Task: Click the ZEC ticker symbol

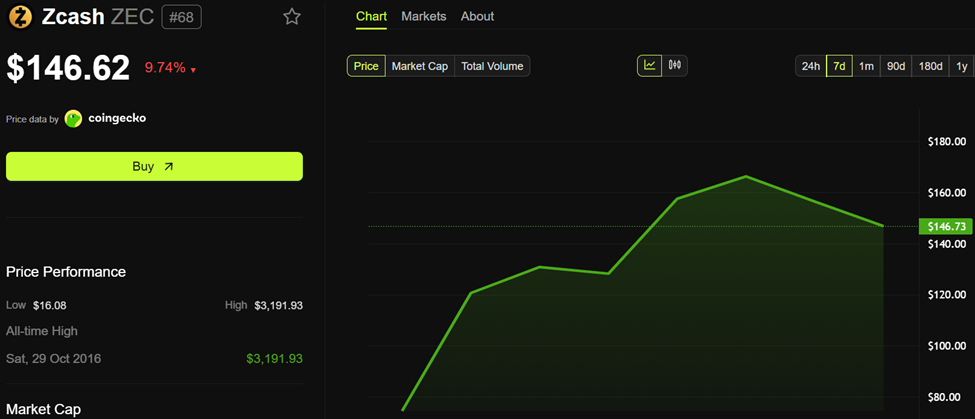Action: point(132,17)
